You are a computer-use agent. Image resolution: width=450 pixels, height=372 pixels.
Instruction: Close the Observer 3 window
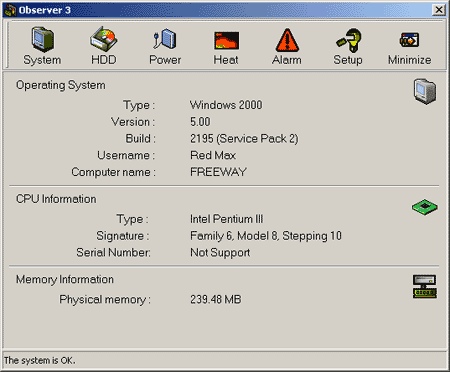coord(439,10)
